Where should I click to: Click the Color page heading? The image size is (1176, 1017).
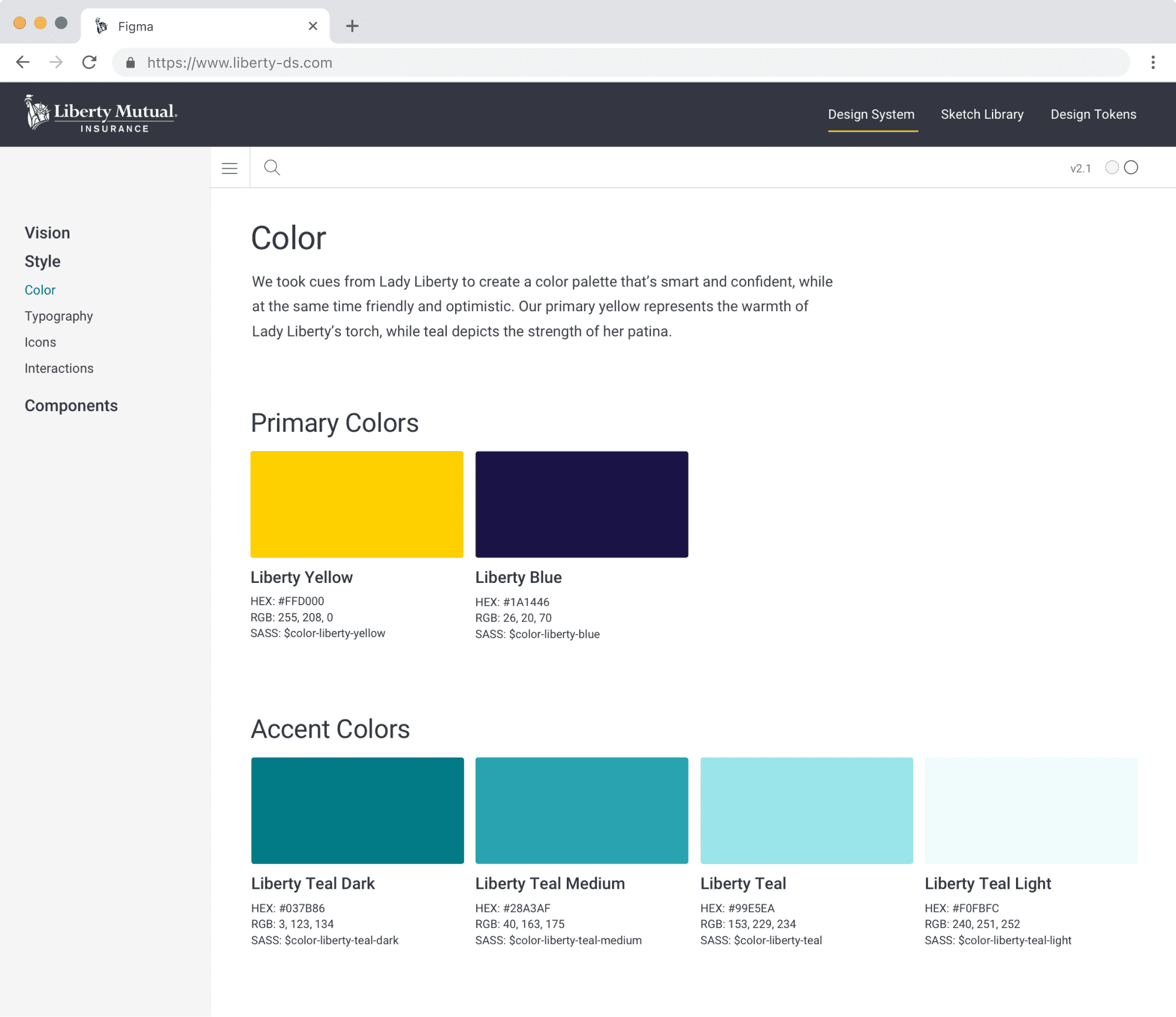point(288,238)
